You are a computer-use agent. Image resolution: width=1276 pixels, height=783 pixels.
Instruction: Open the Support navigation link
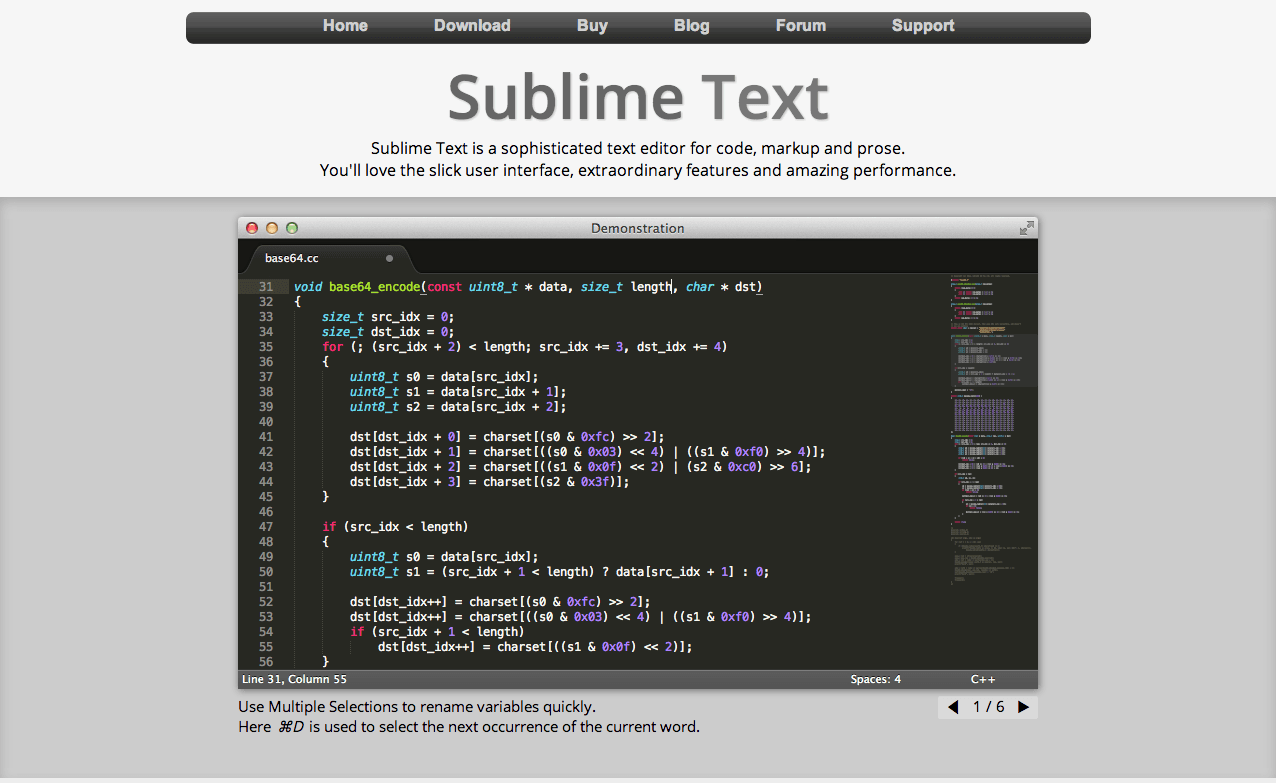coord(923,26)
